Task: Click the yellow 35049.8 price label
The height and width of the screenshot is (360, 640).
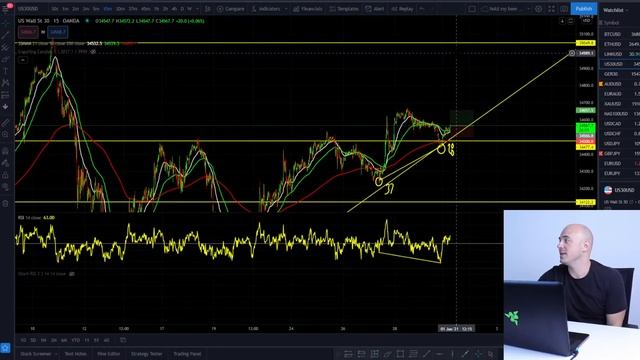Action: (585, 43)
